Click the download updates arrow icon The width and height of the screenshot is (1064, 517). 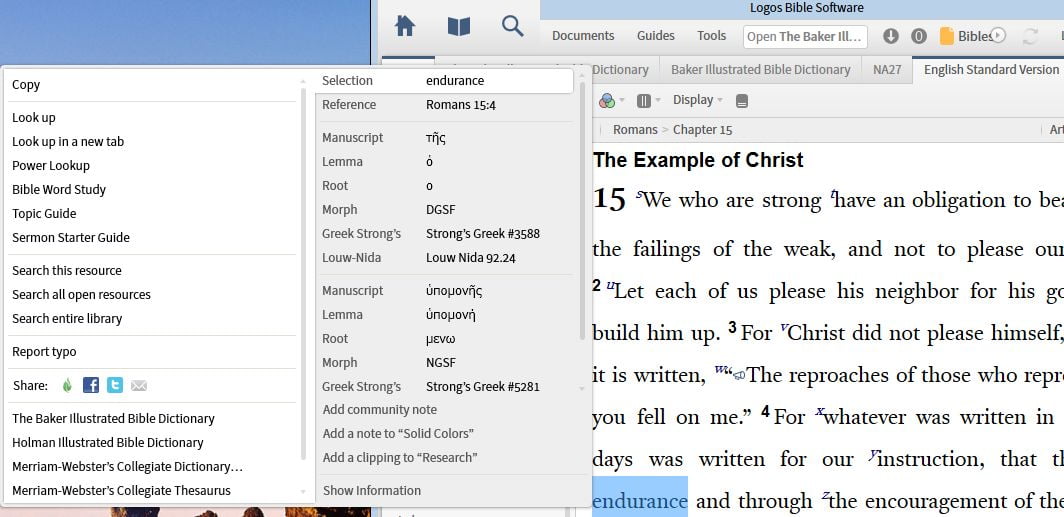click(891, 36)
